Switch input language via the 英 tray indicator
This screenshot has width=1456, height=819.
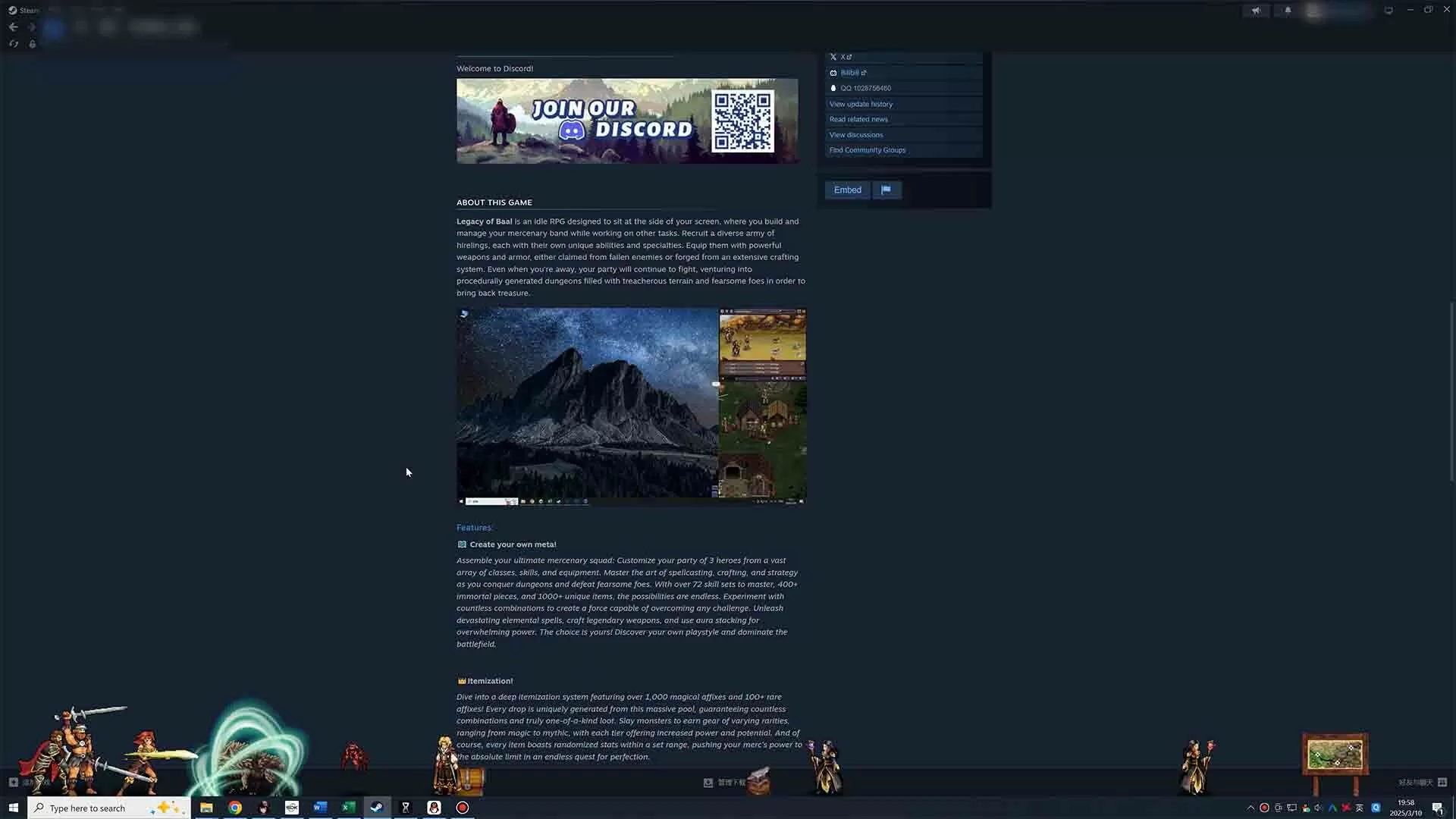[1360, 808]
